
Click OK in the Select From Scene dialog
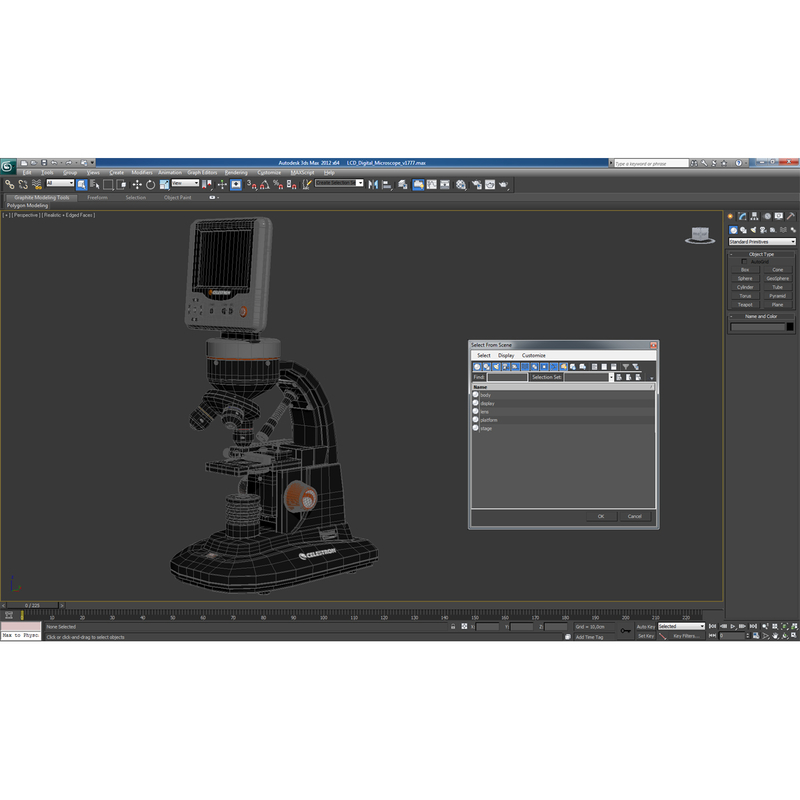point(601,517)
